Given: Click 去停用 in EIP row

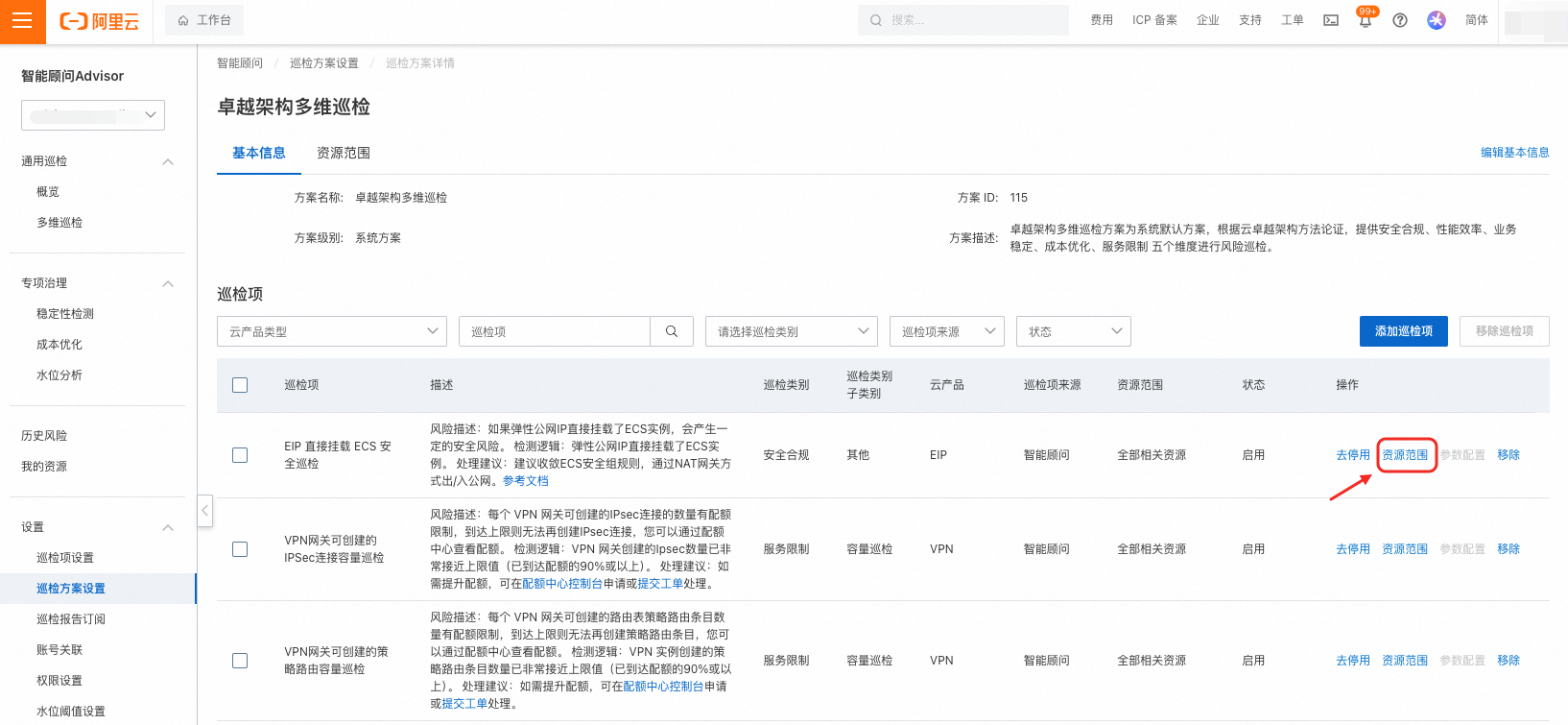Looking at the screenshot, I should tap(1353, 455).
